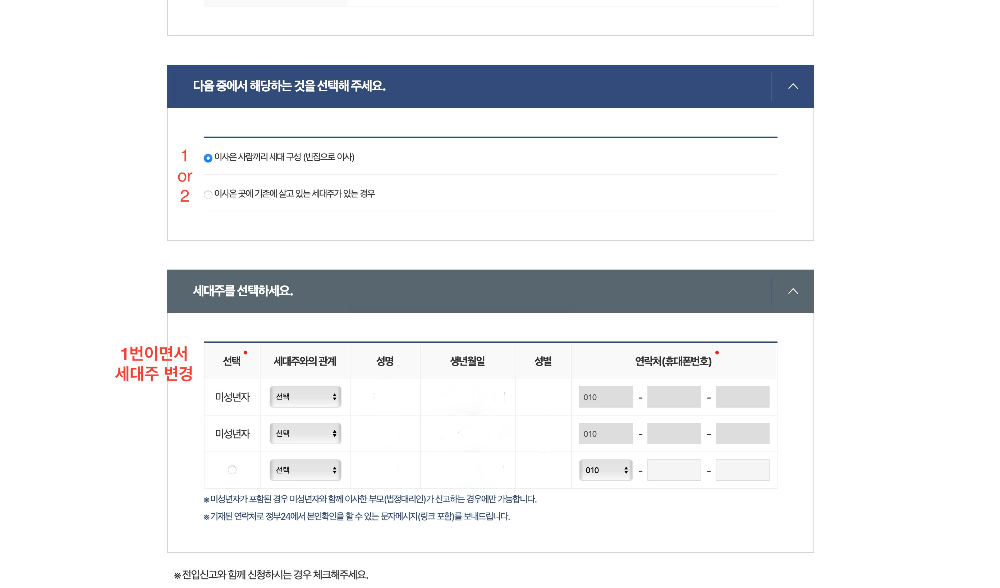Click the 연락처(휴대폰번호) column header
Screen dimensions: 1000x588
coord(674,361)
